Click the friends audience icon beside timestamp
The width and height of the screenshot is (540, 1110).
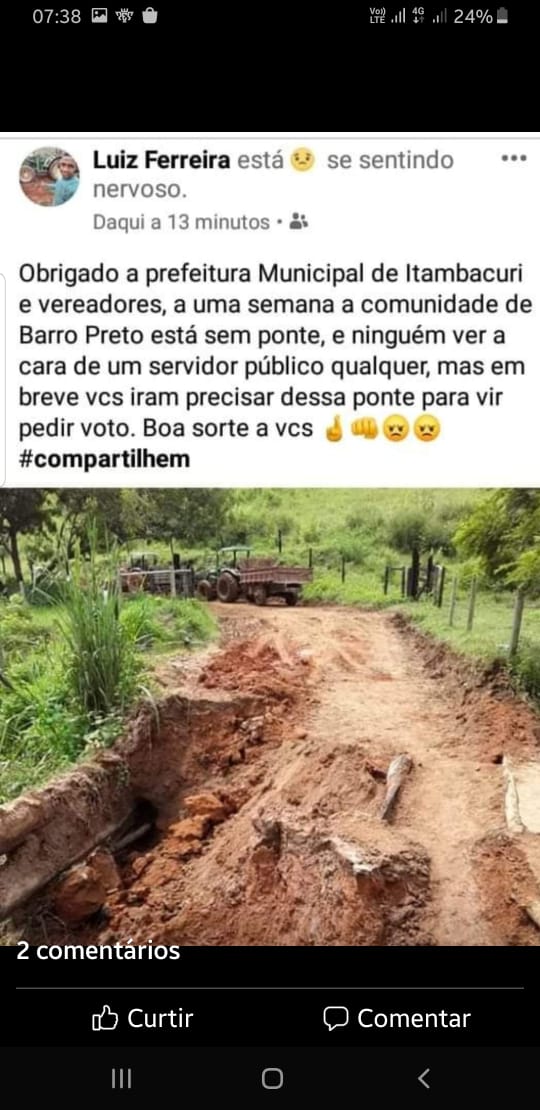tap(299, 222)
